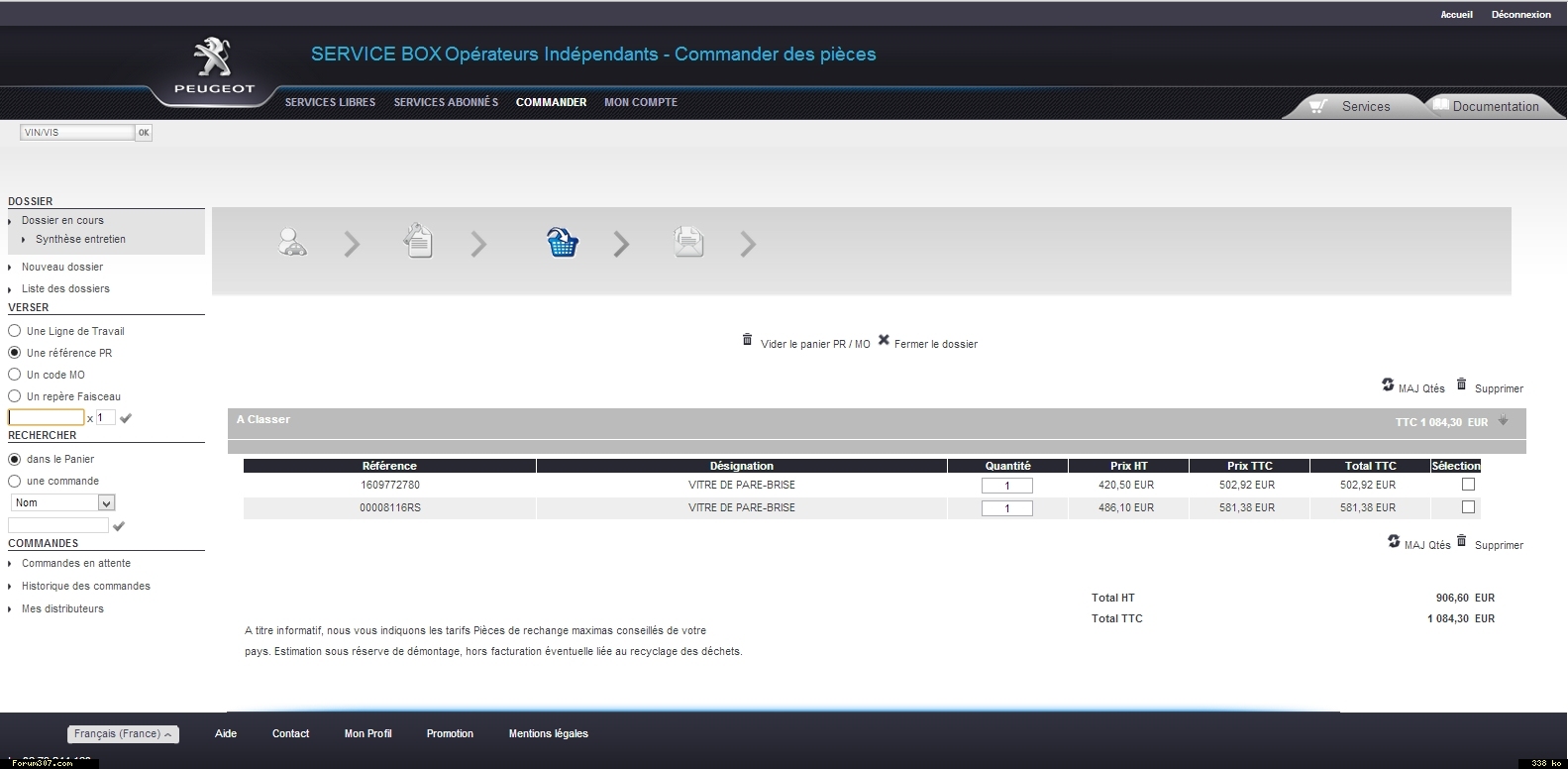Click the X icon for Fermer le dossier
This screenshot has width=1568, height=769.
click(884, 340)
